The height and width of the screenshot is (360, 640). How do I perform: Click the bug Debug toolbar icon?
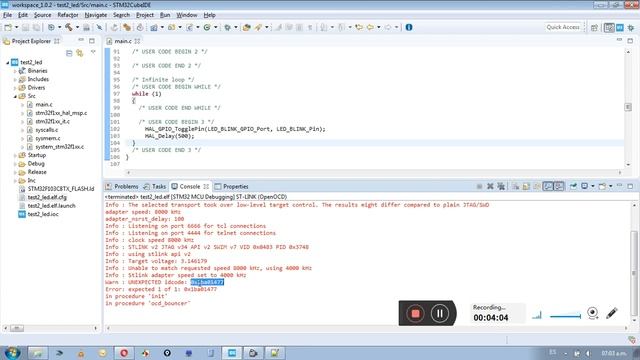(x=227, y=27)
